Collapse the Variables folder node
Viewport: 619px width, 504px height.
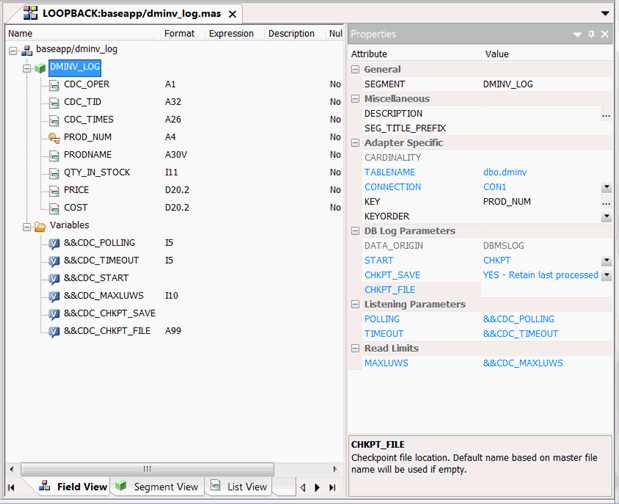tap(26, 227)
